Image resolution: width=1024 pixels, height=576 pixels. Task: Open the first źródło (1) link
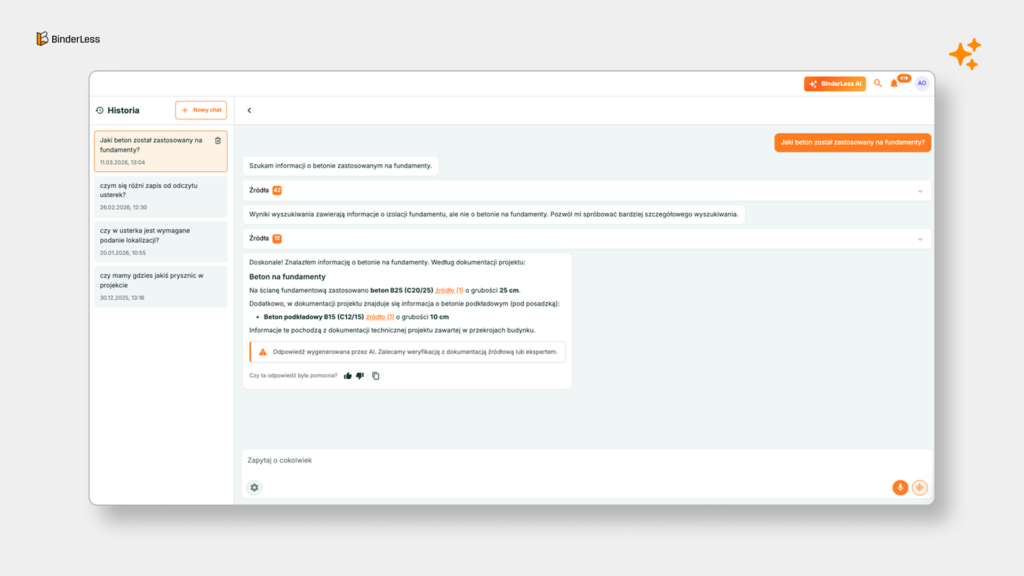point(449,290)
